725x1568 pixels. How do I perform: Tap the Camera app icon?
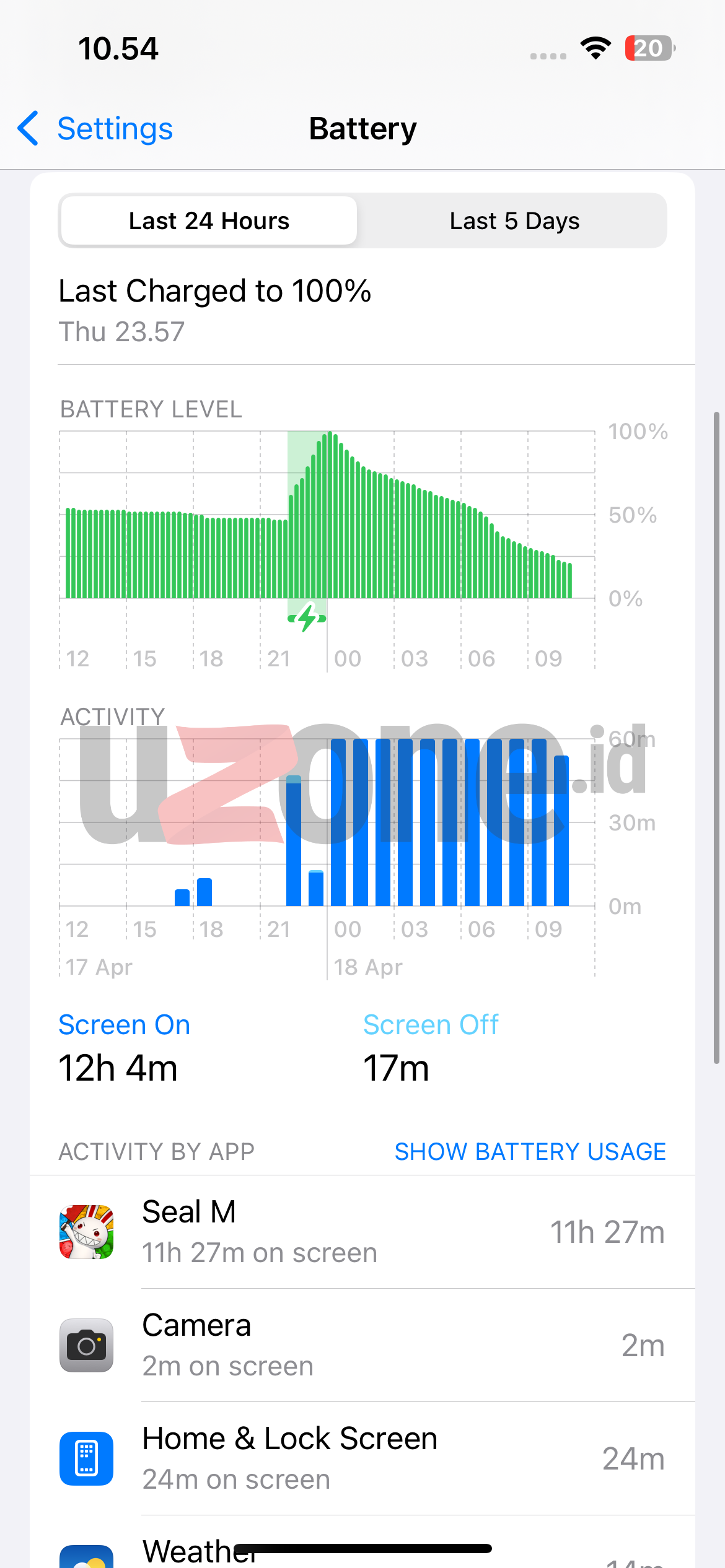click(86, 1345)
